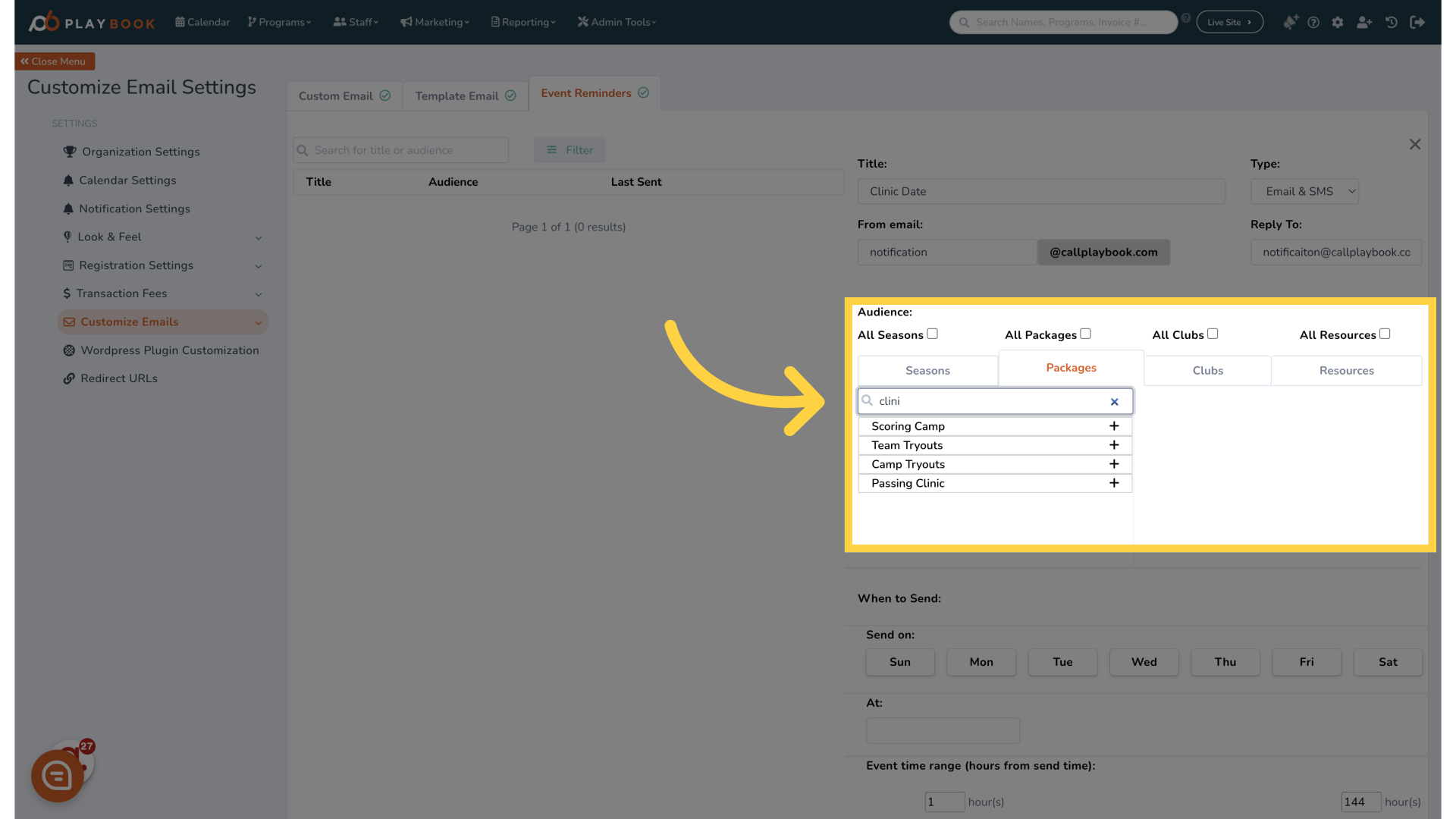Check All Resources checkbox

click(x=1385, y=334)
